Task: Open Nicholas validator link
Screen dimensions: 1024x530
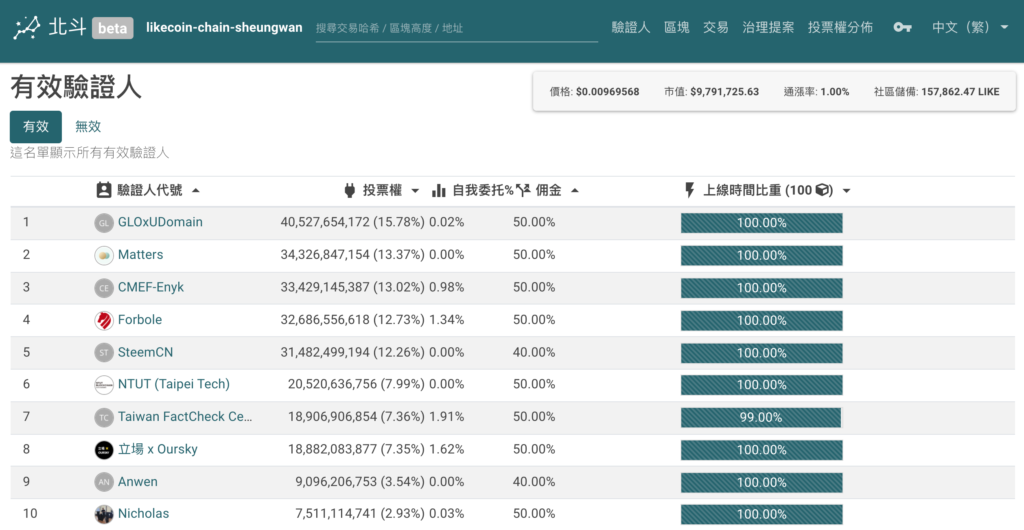Action: pyautogui.click(x=143, y=514)
